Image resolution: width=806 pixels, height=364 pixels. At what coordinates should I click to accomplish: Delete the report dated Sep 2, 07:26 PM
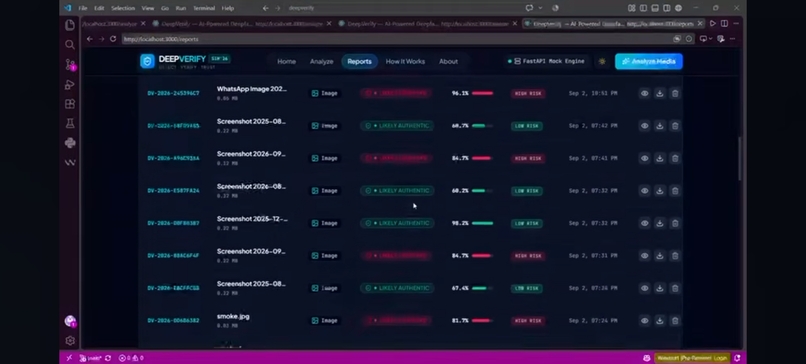675,288
